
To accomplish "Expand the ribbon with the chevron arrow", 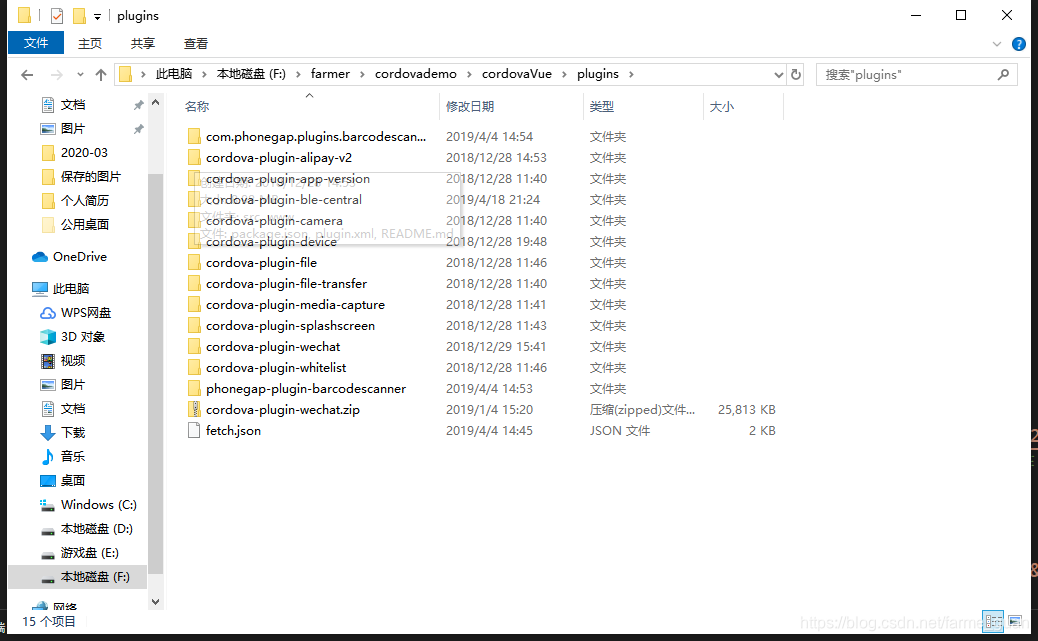I will pos(995,43).
